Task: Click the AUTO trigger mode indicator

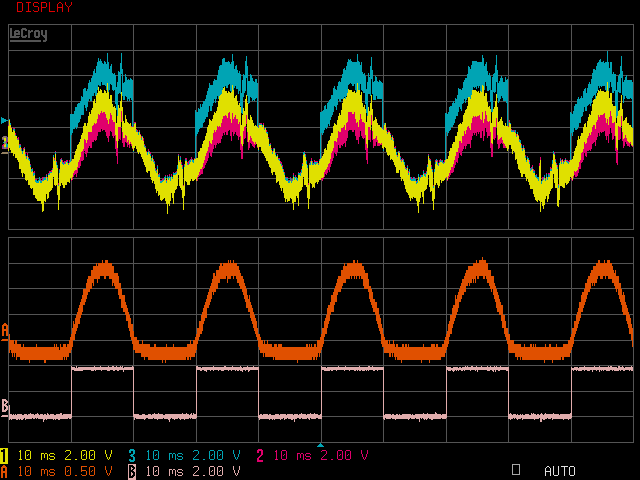Action: 560,470
